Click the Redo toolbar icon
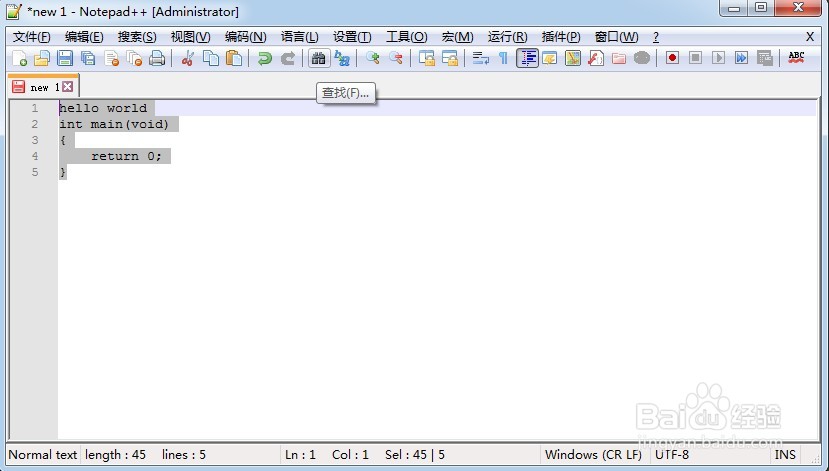The height and width of the screenshot is (471, 829). coord(288,58)
